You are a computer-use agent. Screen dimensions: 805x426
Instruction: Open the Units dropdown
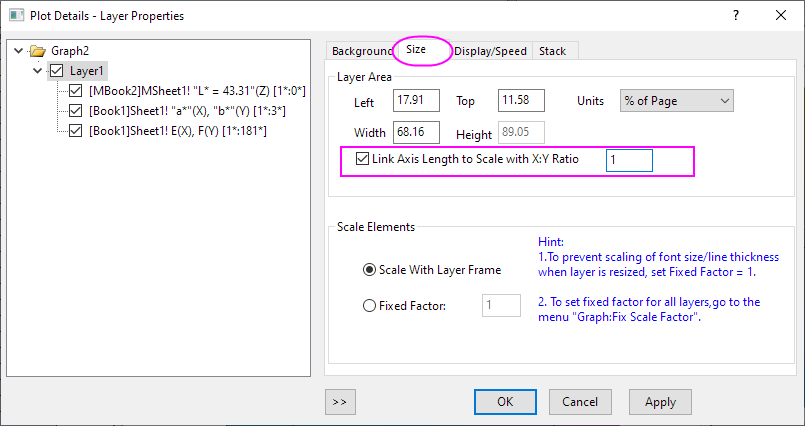coord(677,101)
